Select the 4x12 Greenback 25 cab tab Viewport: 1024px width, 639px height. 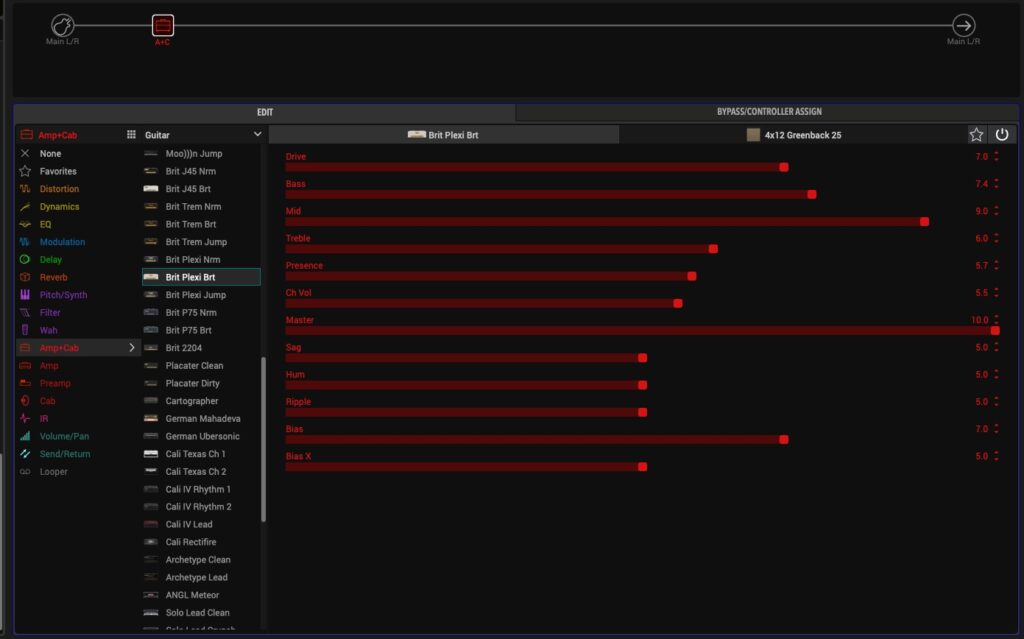coord(793,134)
